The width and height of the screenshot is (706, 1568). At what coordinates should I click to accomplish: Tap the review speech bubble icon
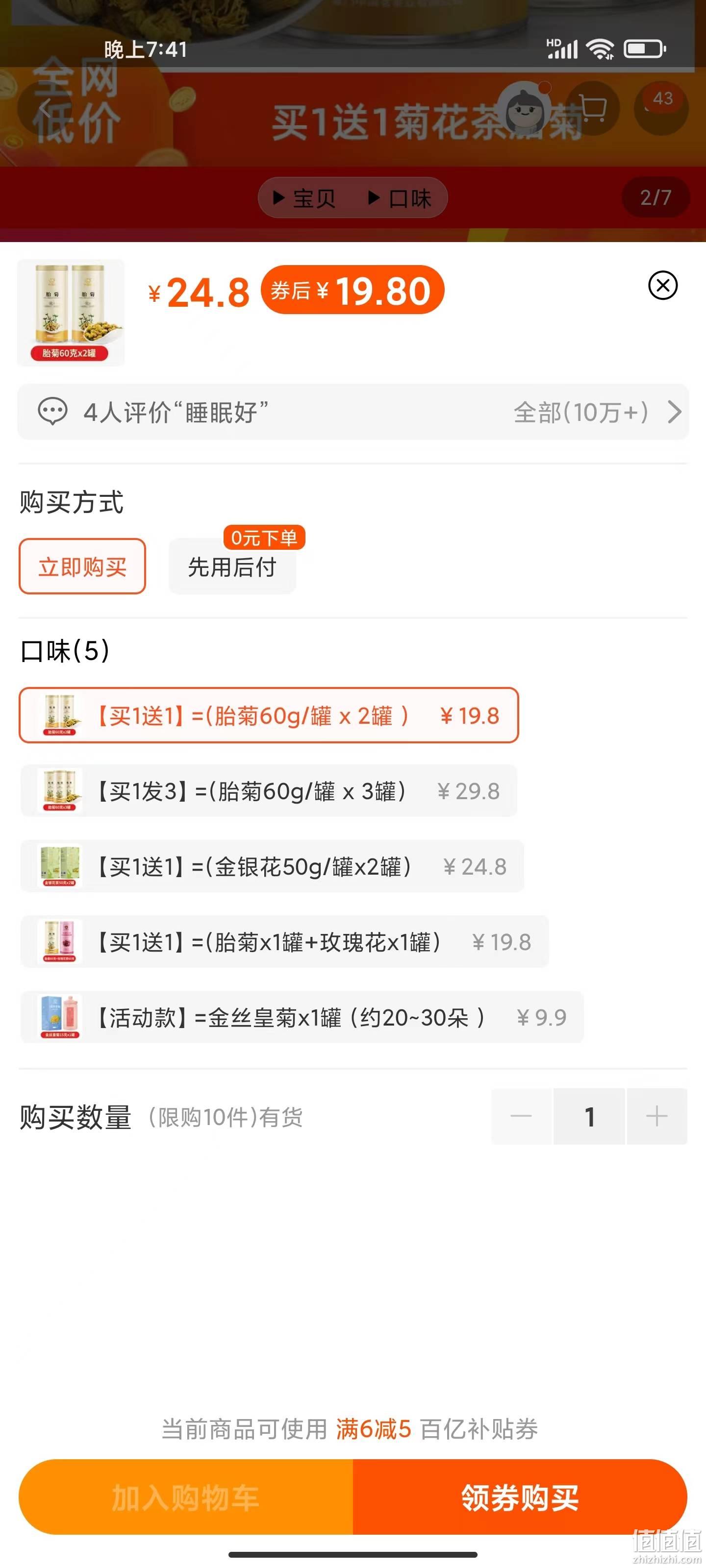tap(52, 412)
